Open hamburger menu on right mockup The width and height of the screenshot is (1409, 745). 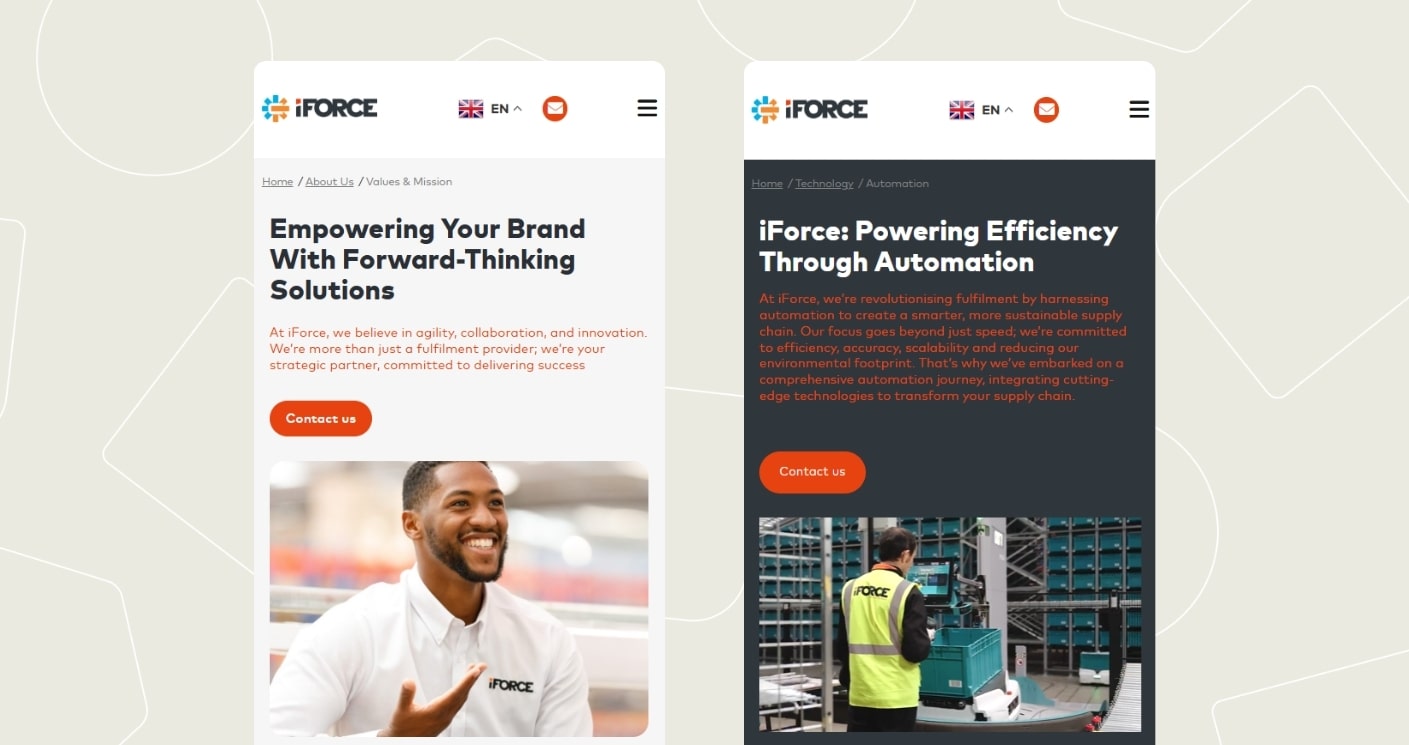(x=1139, y=109)
